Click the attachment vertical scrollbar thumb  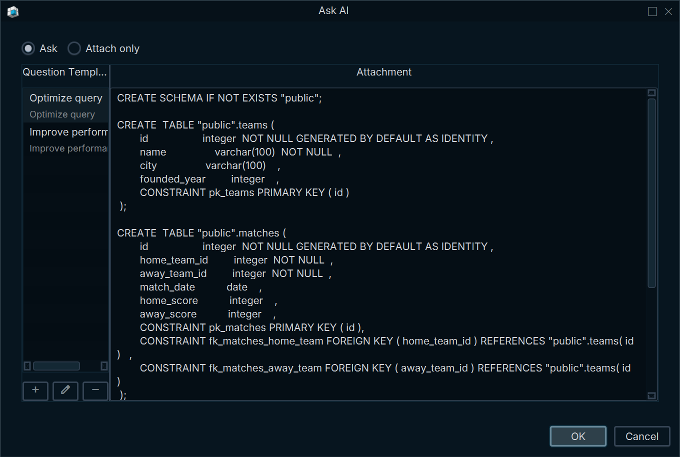coord(651,193)
